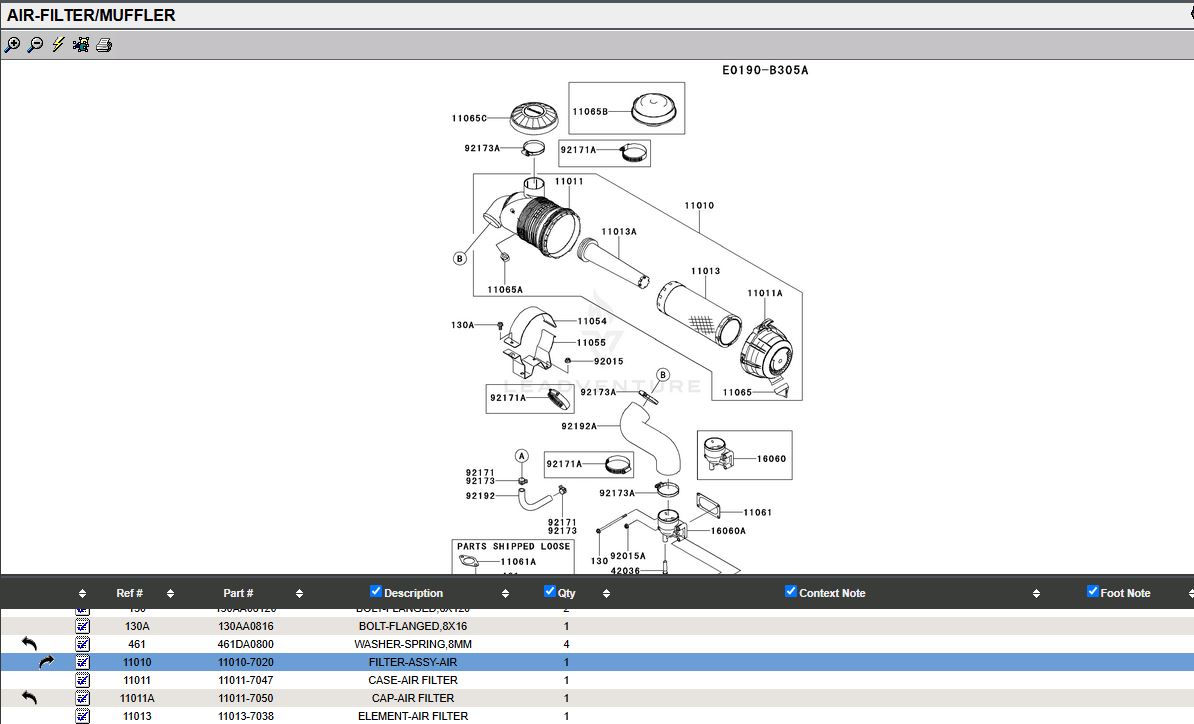Click the print diagram icon
This screenshot has height=724, width=1194.
(104, 45)
